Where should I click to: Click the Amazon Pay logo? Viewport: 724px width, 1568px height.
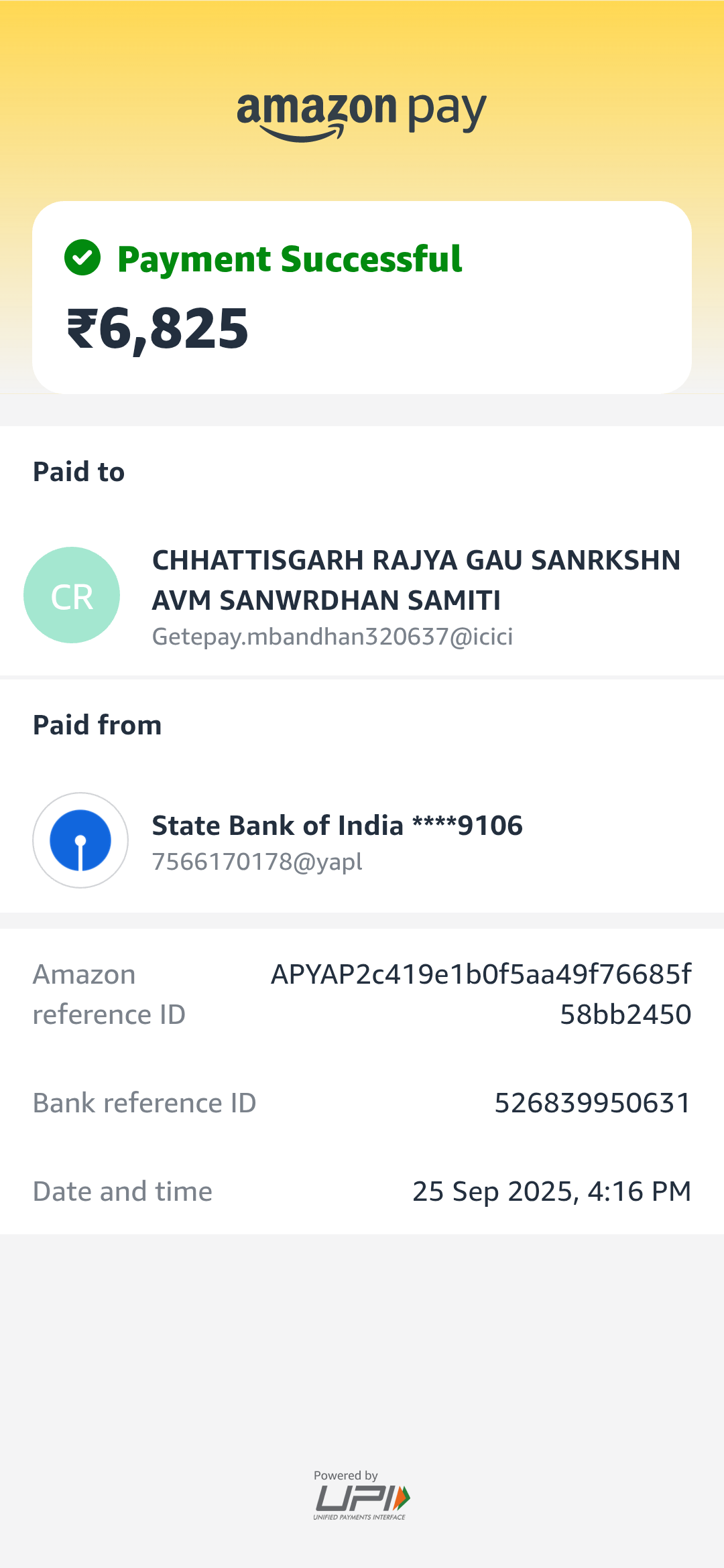coord(361,115)
